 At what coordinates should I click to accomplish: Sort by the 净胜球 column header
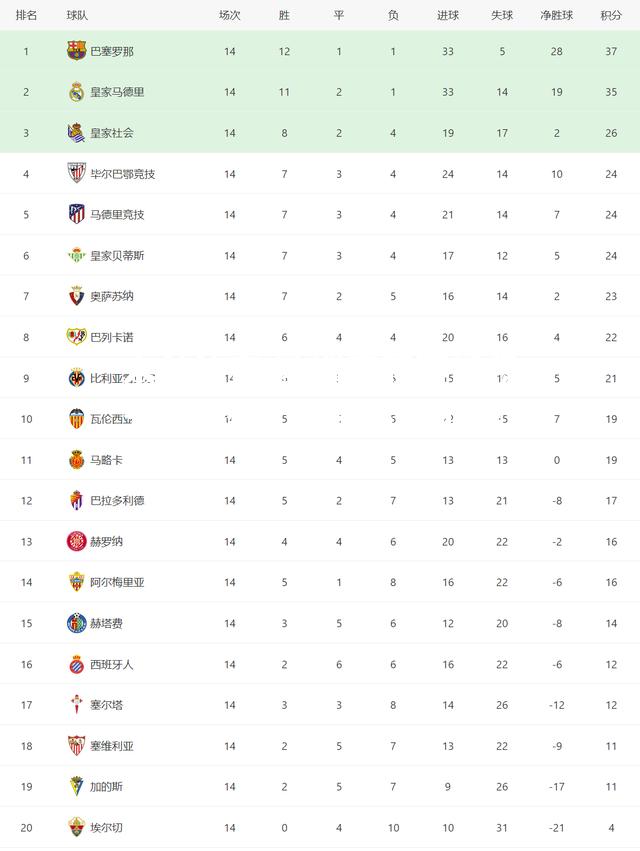(x=557, y=15)
